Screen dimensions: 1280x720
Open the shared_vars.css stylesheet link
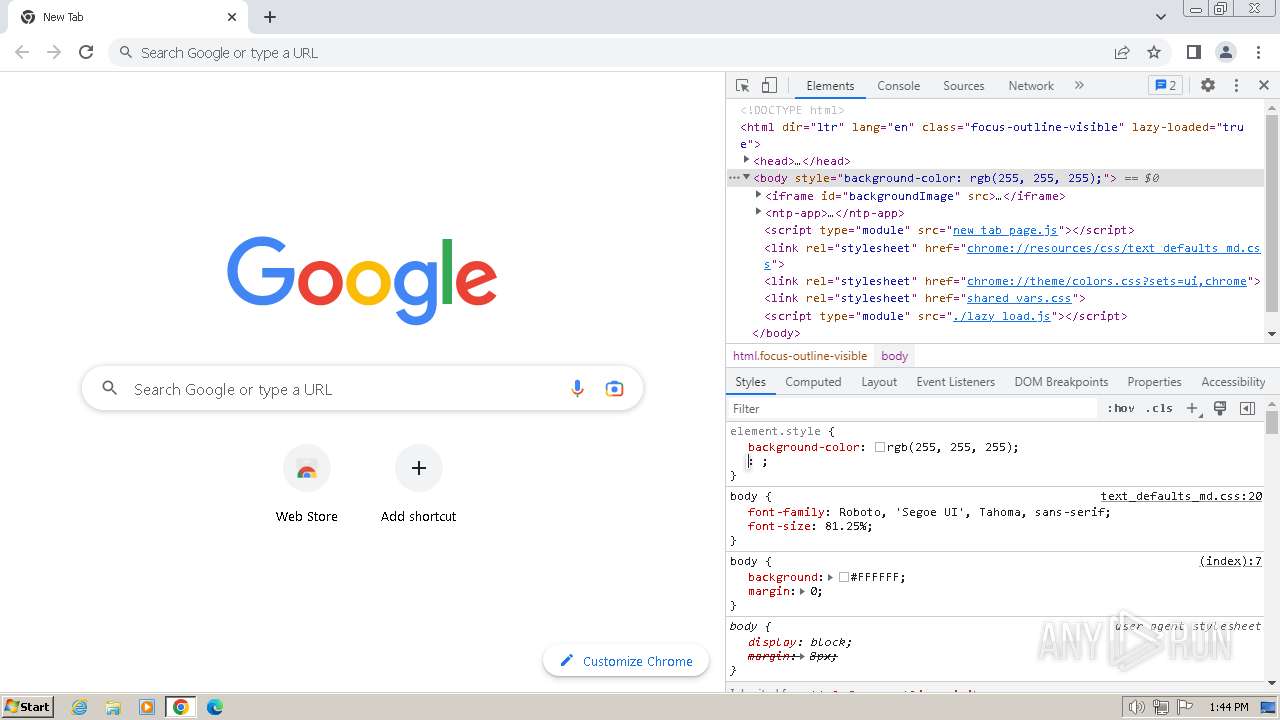[1019, 298]
